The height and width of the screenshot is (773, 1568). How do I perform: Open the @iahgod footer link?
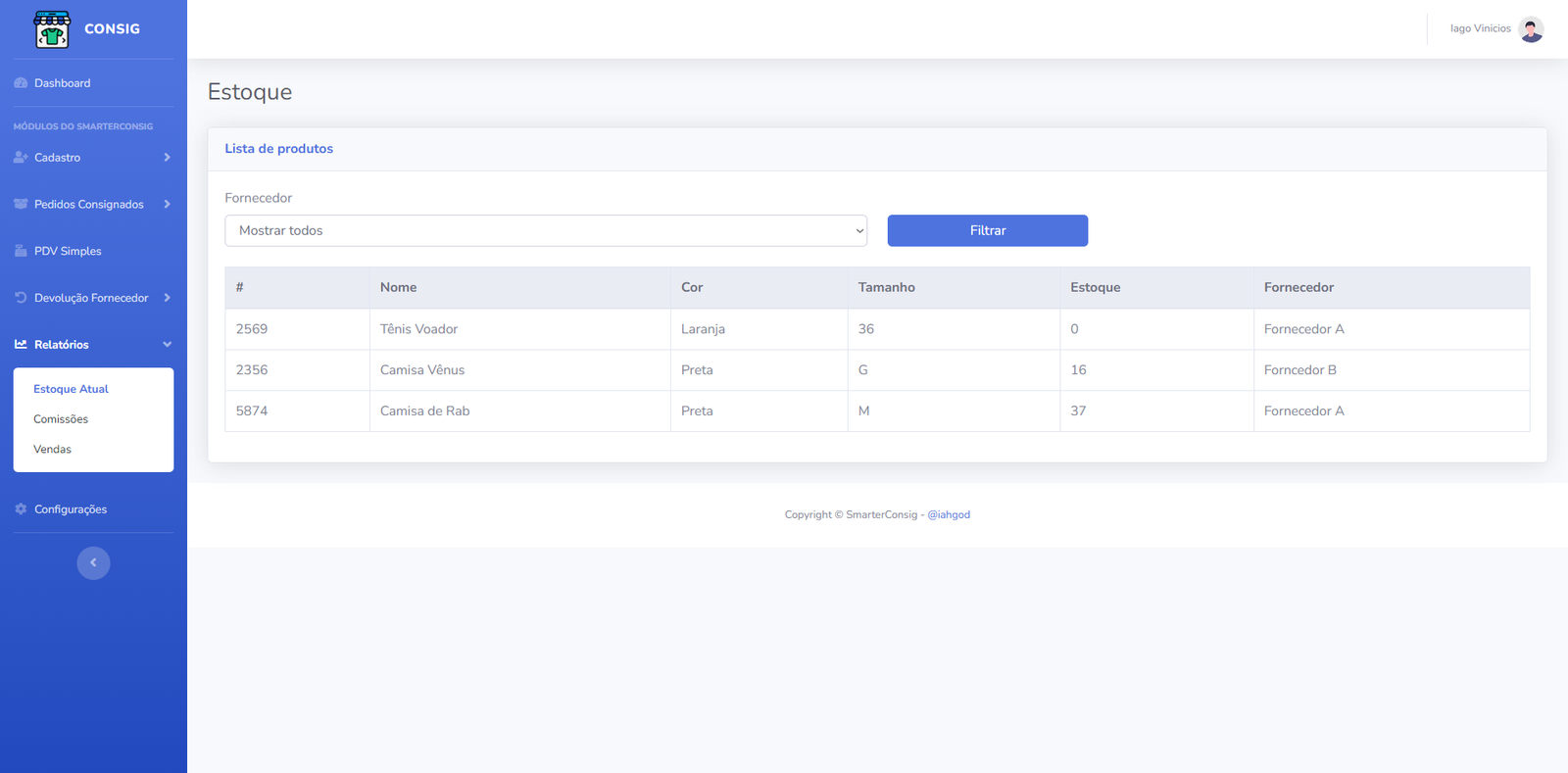949,515
